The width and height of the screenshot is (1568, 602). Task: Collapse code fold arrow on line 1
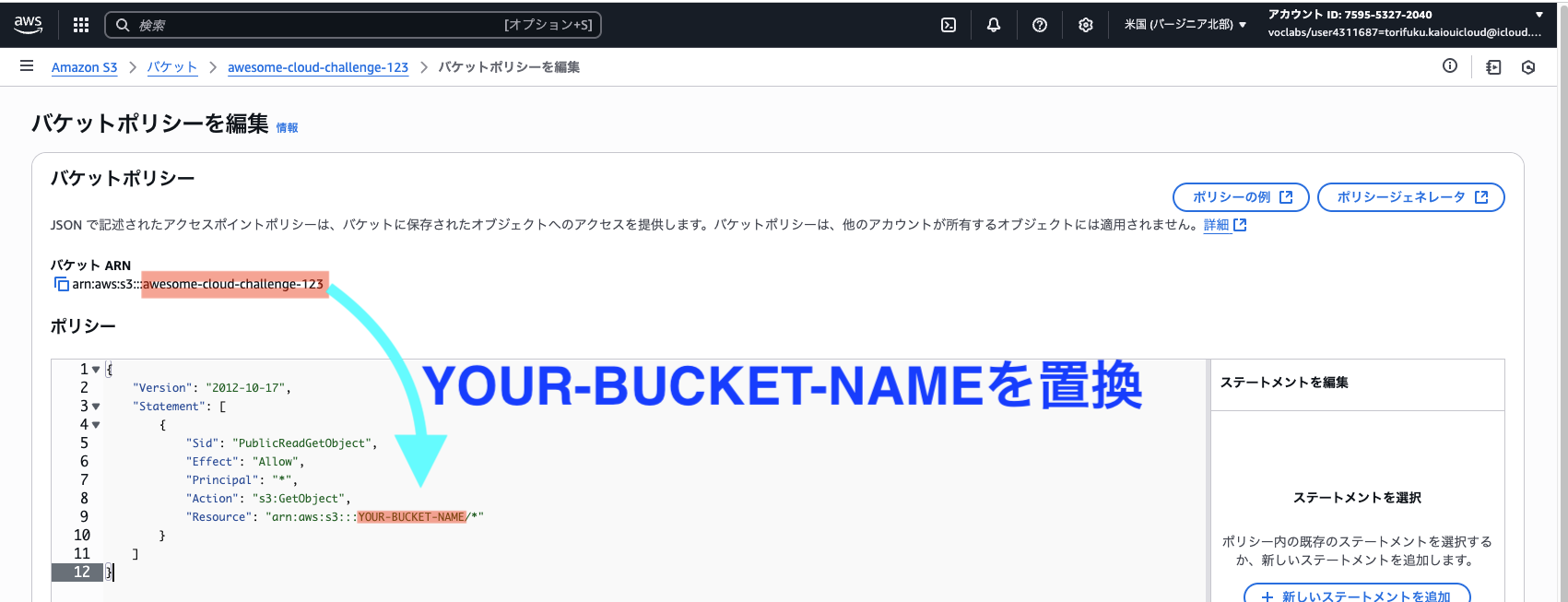[96, 370]
